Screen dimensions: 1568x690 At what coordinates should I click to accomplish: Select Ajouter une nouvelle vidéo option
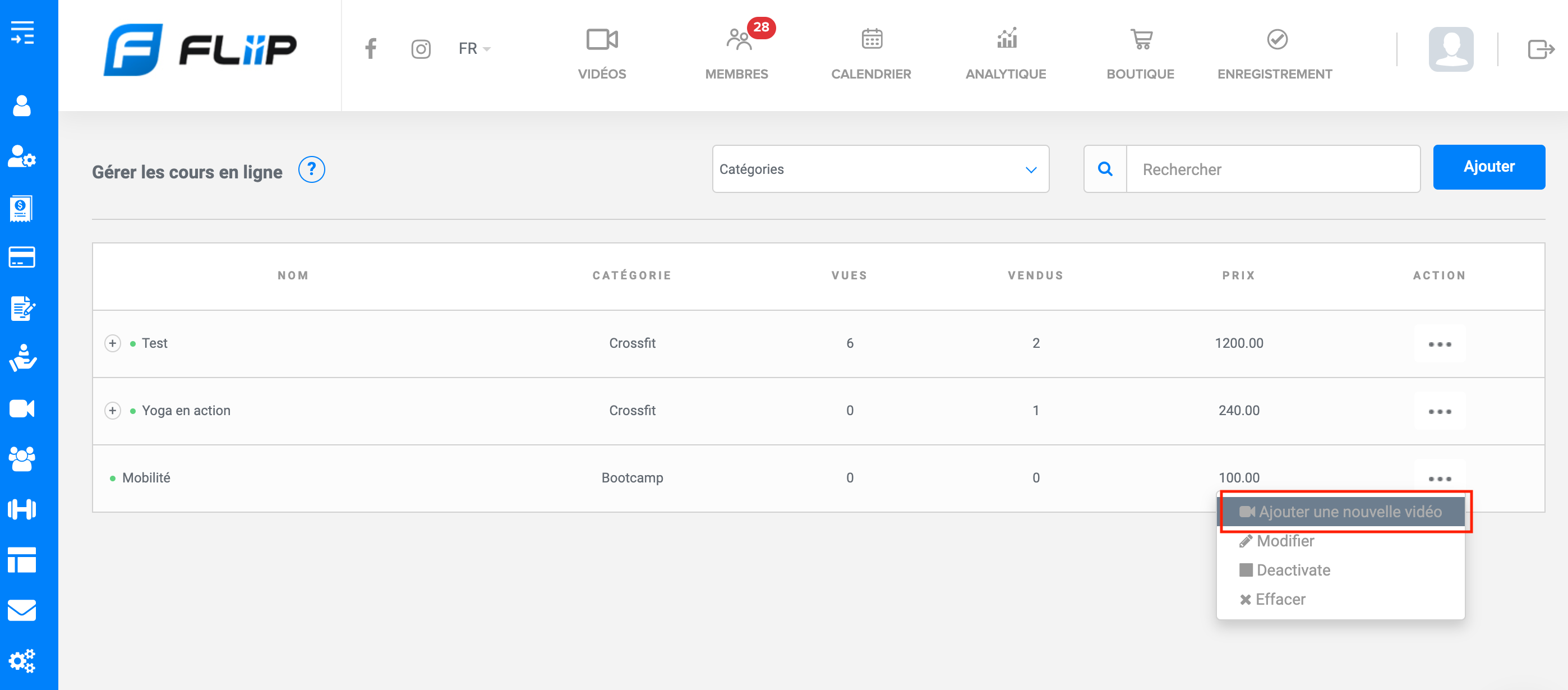(x=1341, y=512)
